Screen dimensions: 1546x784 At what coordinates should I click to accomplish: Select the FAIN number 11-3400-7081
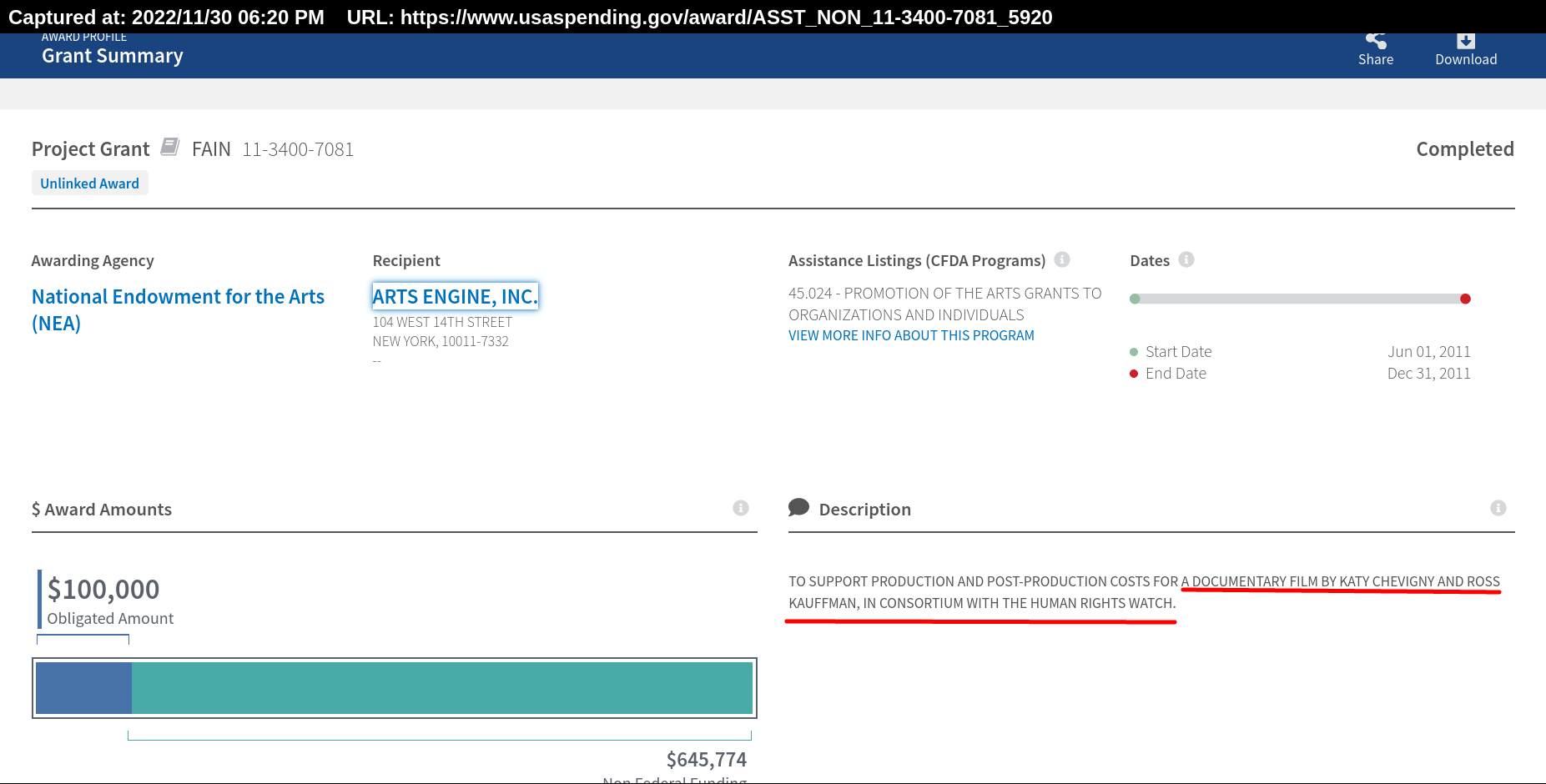click(x=298, y=149)
